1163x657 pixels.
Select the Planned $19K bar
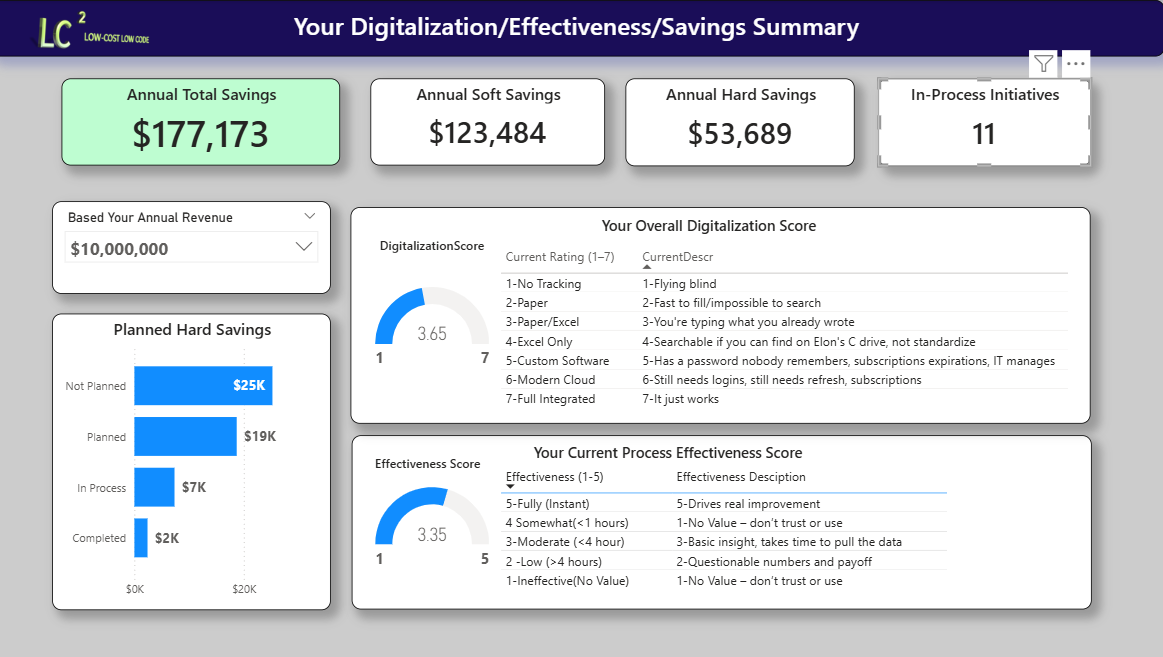pos(188,436)
